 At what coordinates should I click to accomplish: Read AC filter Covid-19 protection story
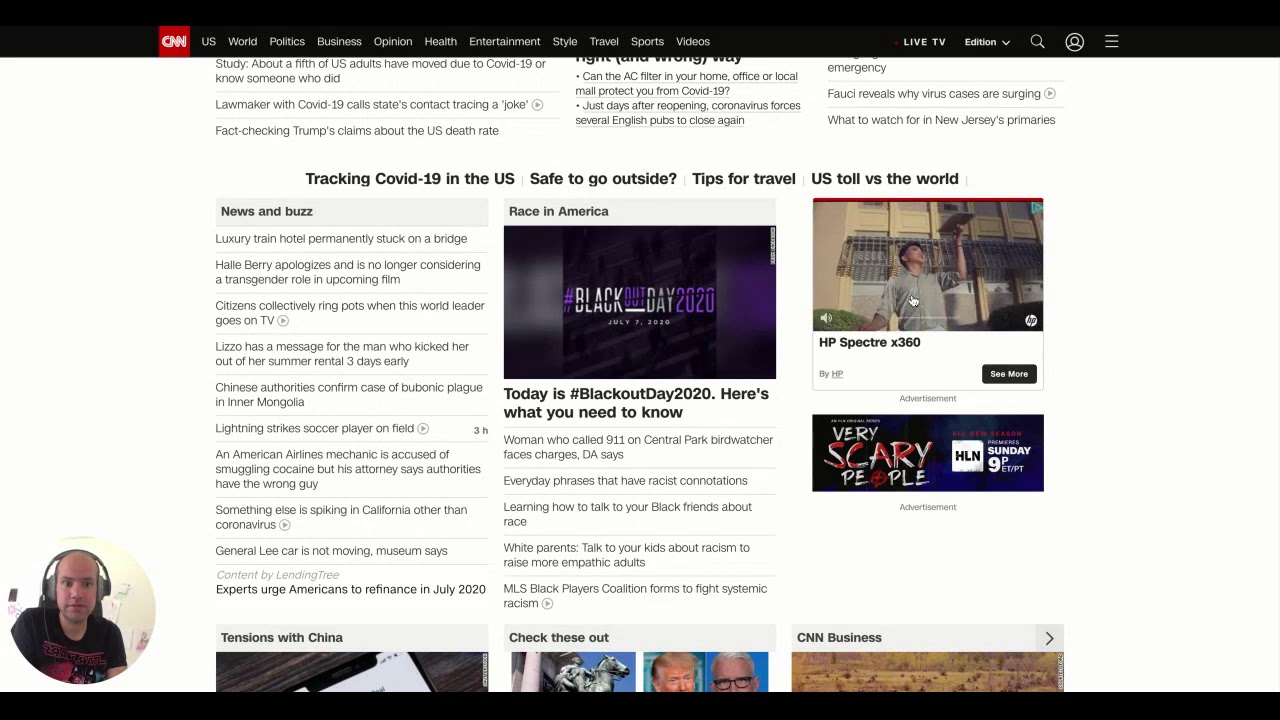(x=686, y=84)
